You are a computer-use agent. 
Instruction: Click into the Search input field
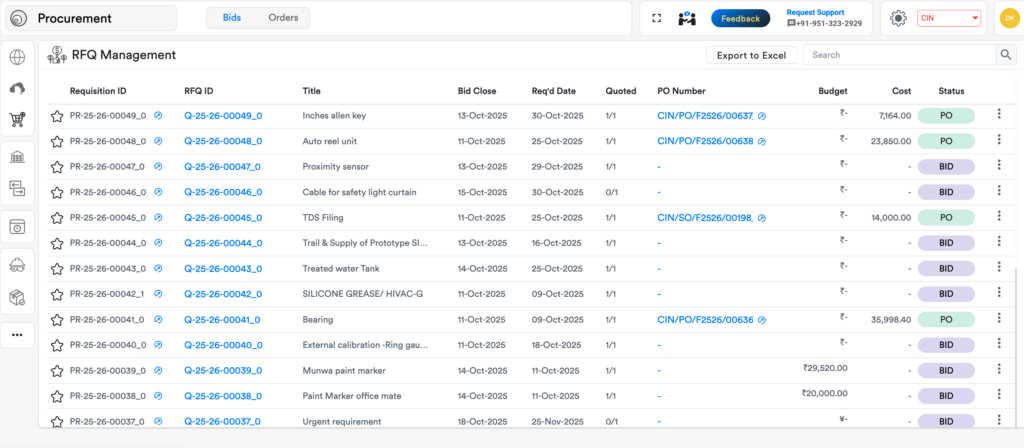[x=897, y=55]
